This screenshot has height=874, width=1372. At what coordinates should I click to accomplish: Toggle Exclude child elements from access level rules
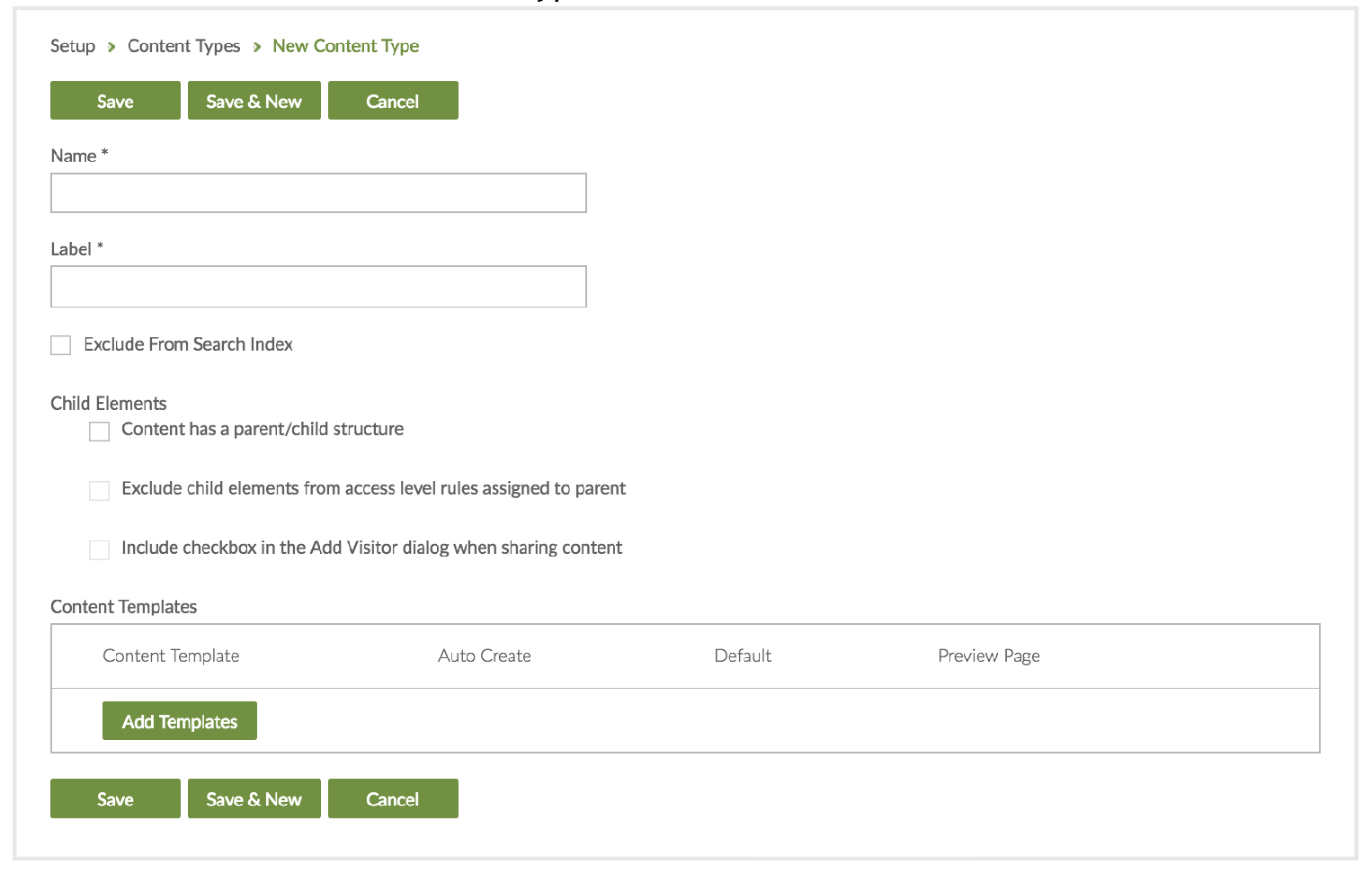click(100, 490)
